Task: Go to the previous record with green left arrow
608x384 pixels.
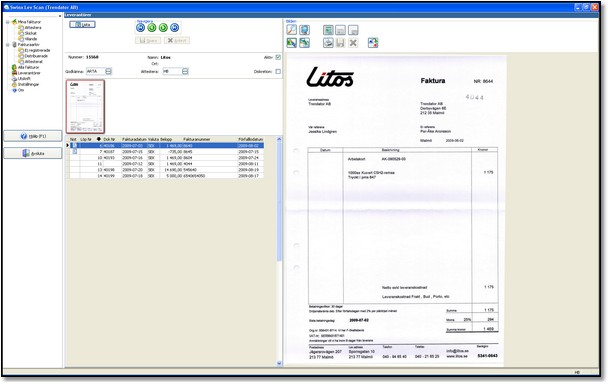Action: click(x=152, y=28)
